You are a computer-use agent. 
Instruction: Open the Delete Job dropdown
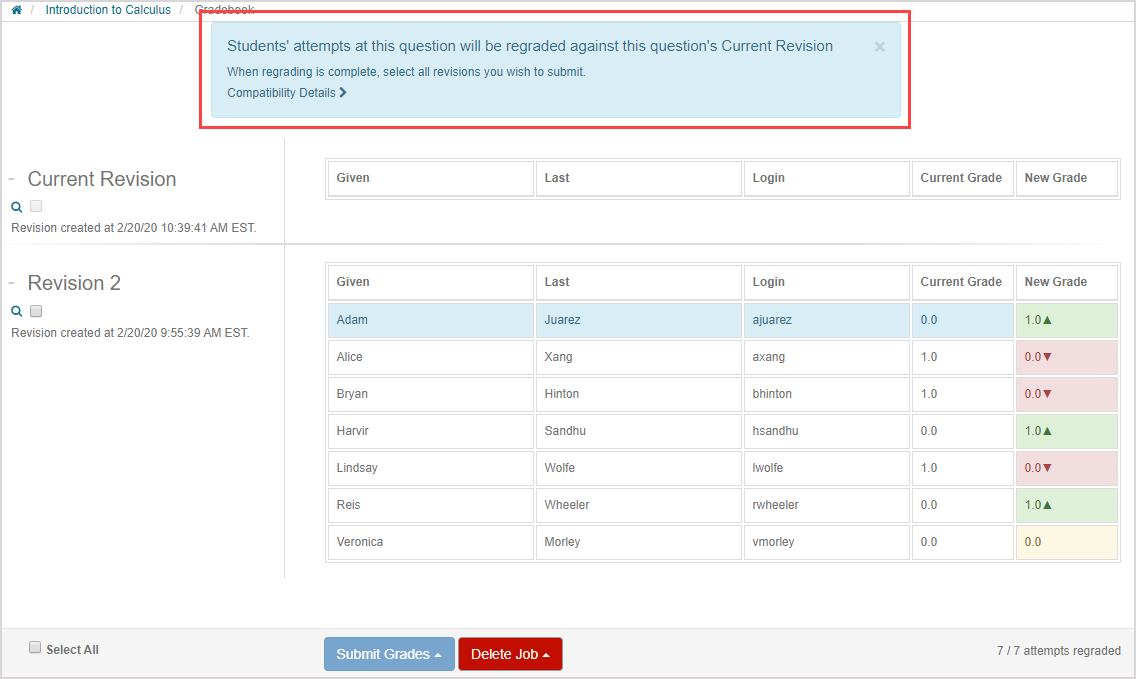(510, 653)
